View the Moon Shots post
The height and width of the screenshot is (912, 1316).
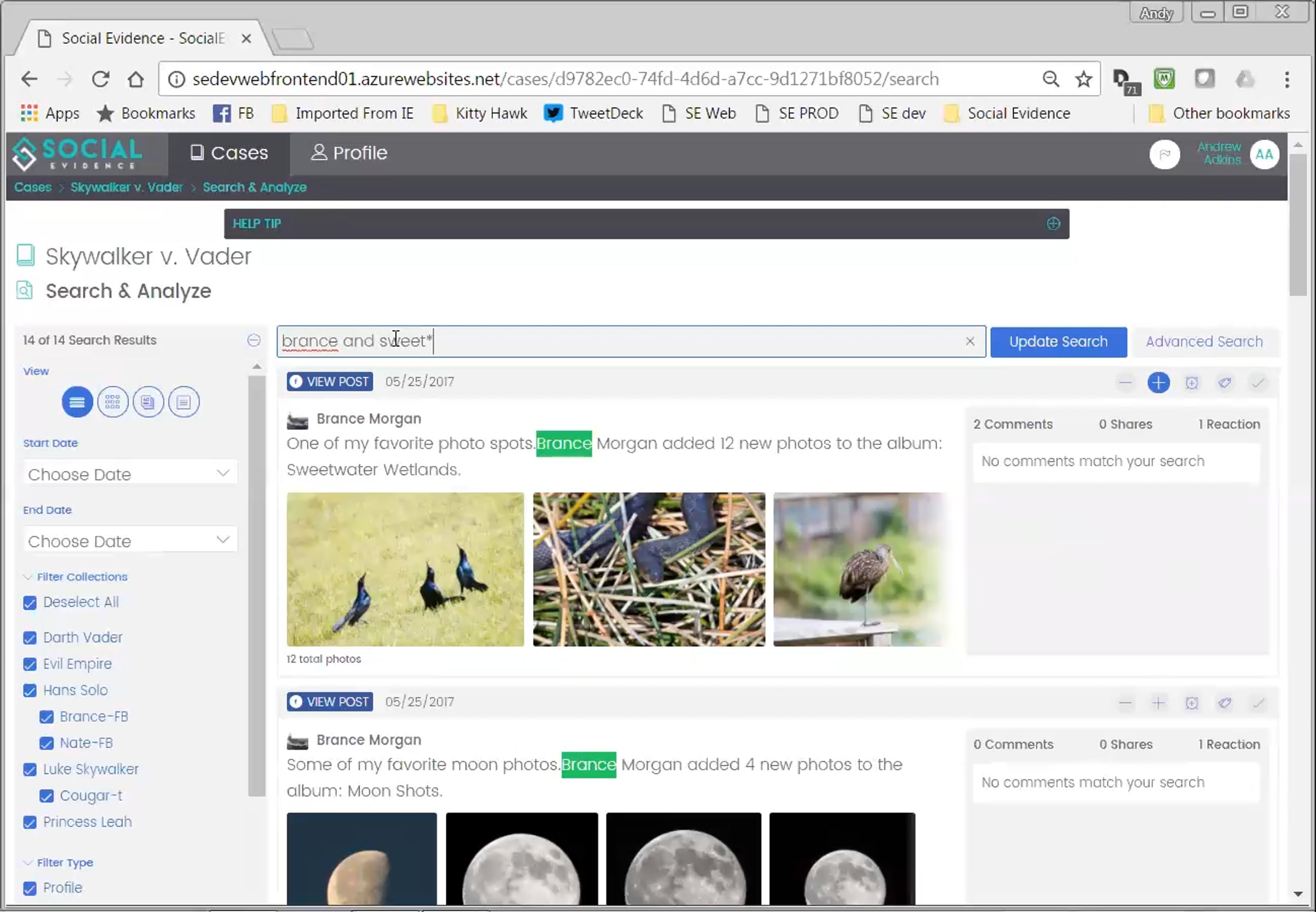click(x=330, y=702)
